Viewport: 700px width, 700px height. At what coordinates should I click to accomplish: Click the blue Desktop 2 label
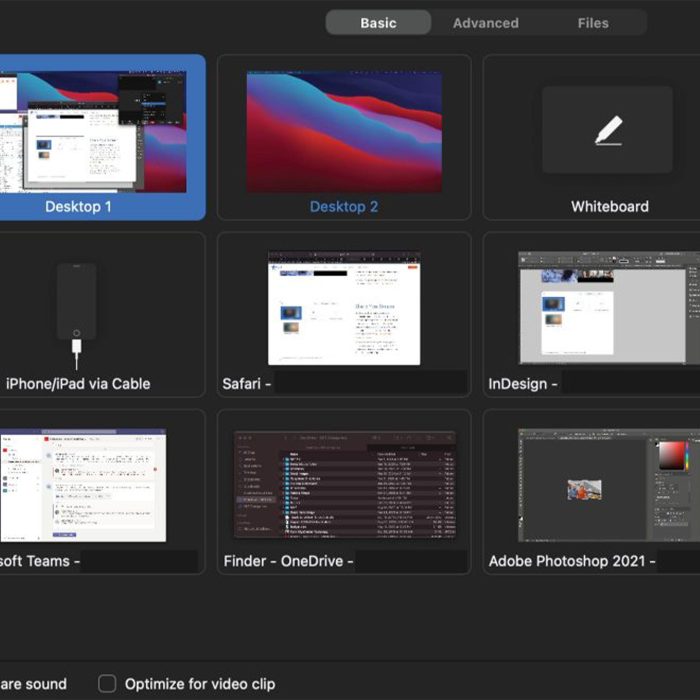[344, 207]
